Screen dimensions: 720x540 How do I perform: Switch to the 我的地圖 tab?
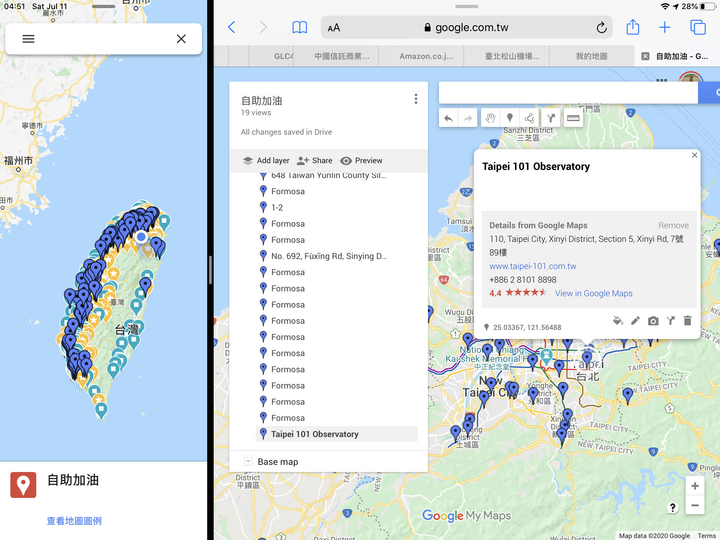591,56
